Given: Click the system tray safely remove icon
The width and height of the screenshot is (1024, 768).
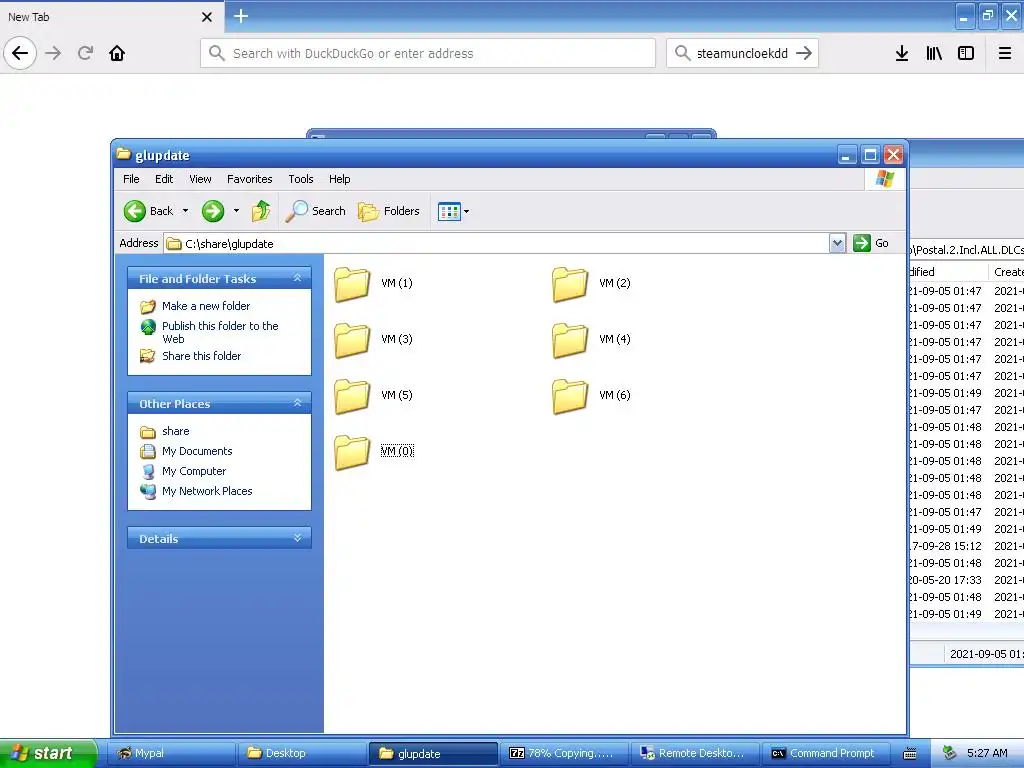Looking at the screenshot, I should coord(950,753).
